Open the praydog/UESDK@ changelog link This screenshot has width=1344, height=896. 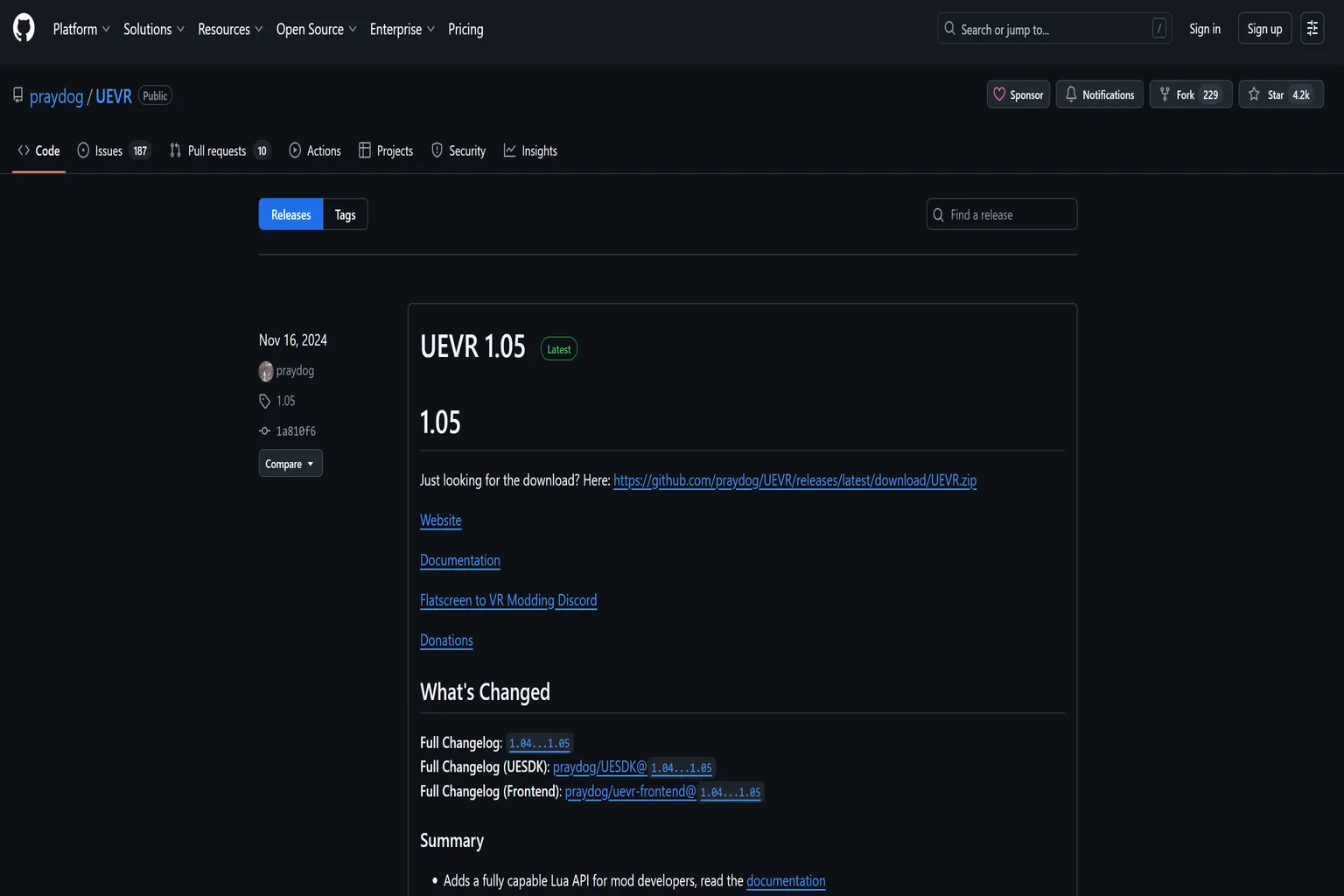tap(600, 767)
